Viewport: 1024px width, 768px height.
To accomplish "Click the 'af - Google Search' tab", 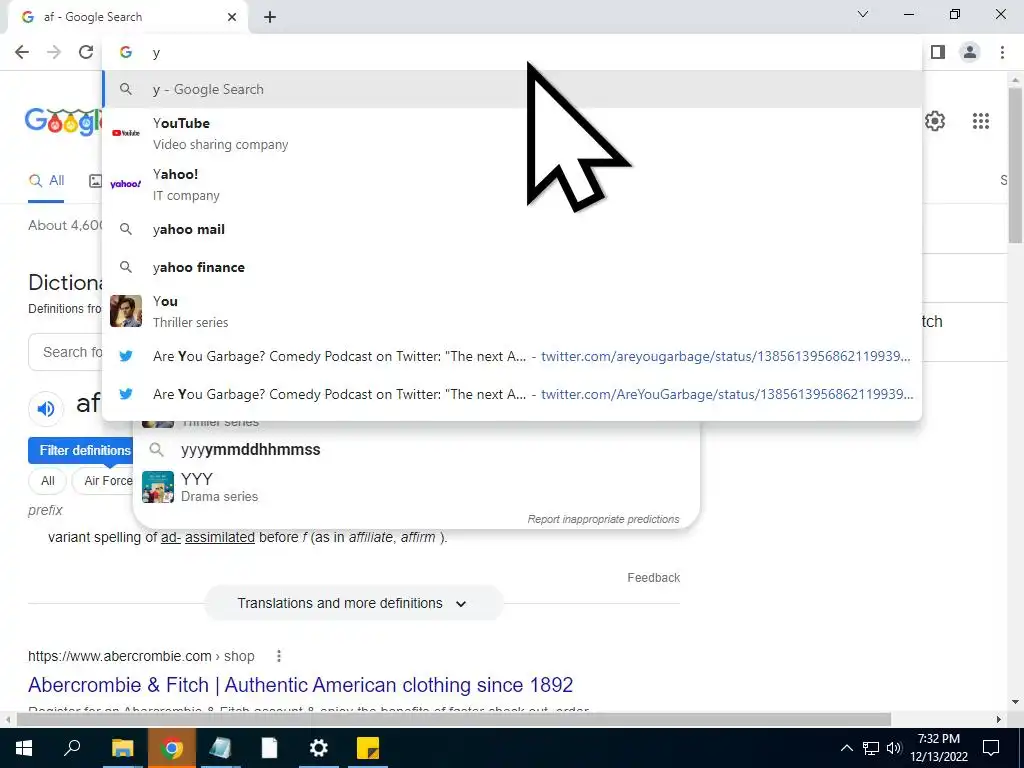I will click(127, 18).
